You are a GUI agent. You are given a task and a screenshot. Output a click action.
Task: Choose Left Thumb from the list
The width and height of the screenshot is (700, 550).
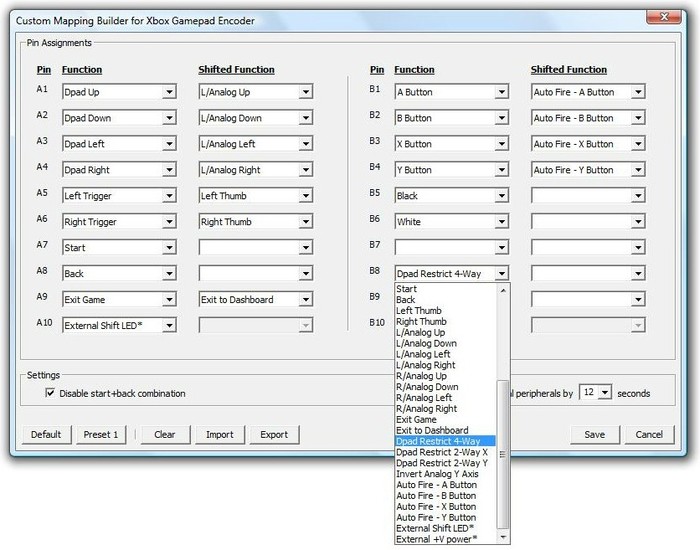[446, 311]
